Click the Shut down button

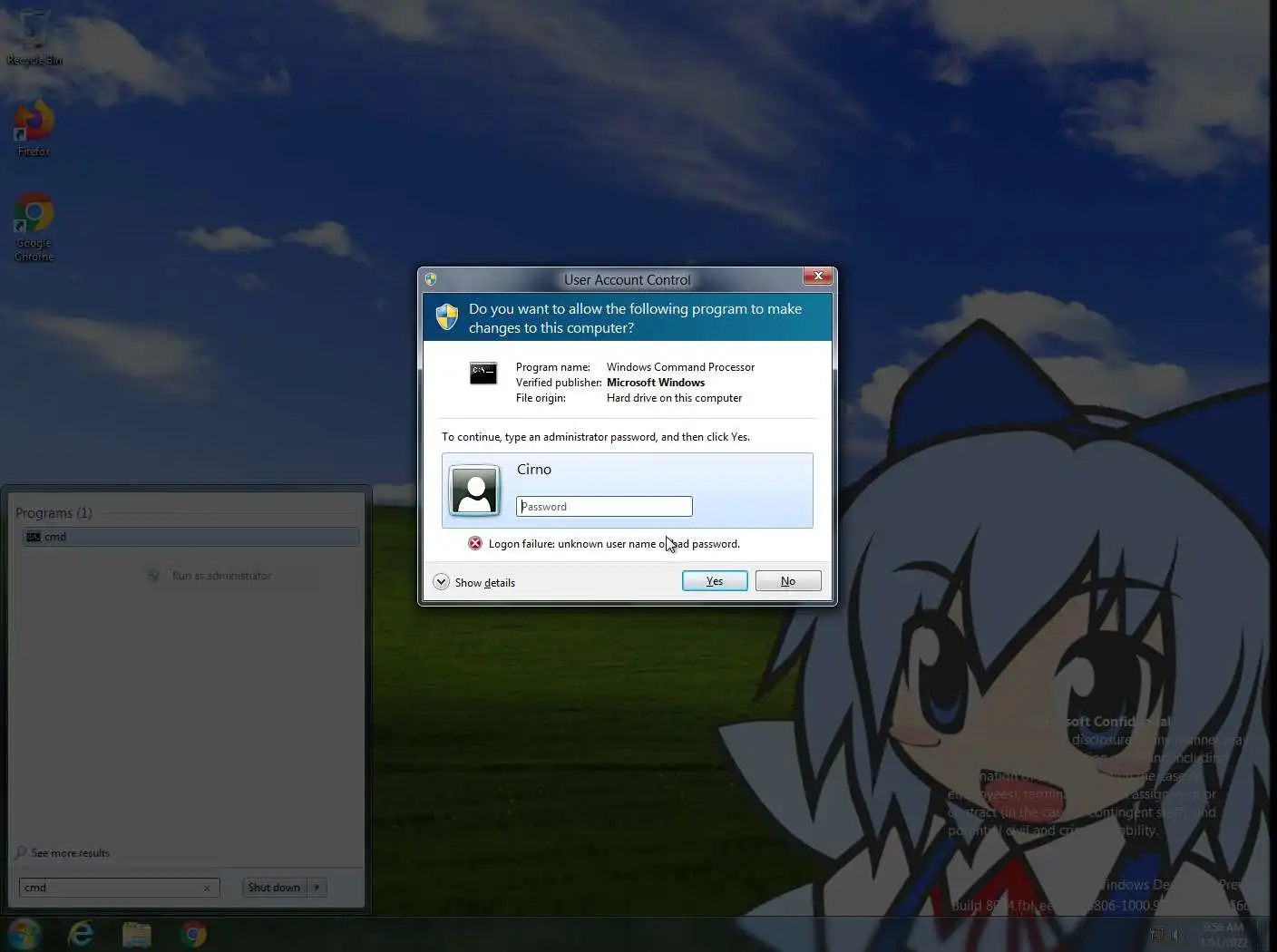coord(274,888)
